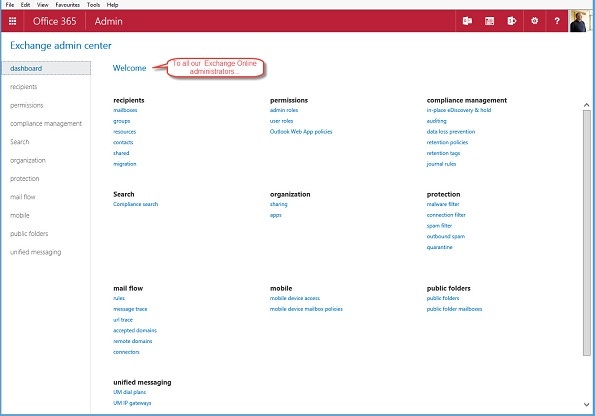This screenshot has width=595, height=416.
Task: Open the malware filter link
Action: (443, 204)
